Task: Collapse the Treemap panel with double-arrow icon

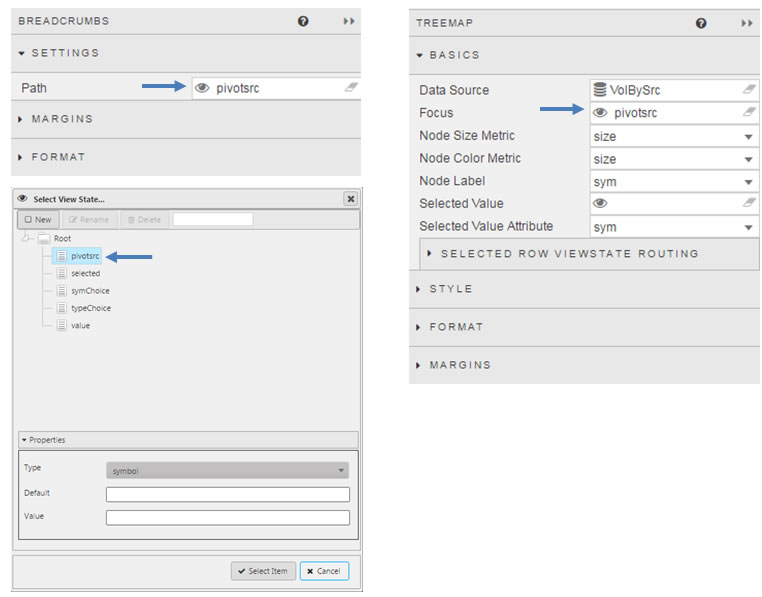Action: click(x=747, y=23)
